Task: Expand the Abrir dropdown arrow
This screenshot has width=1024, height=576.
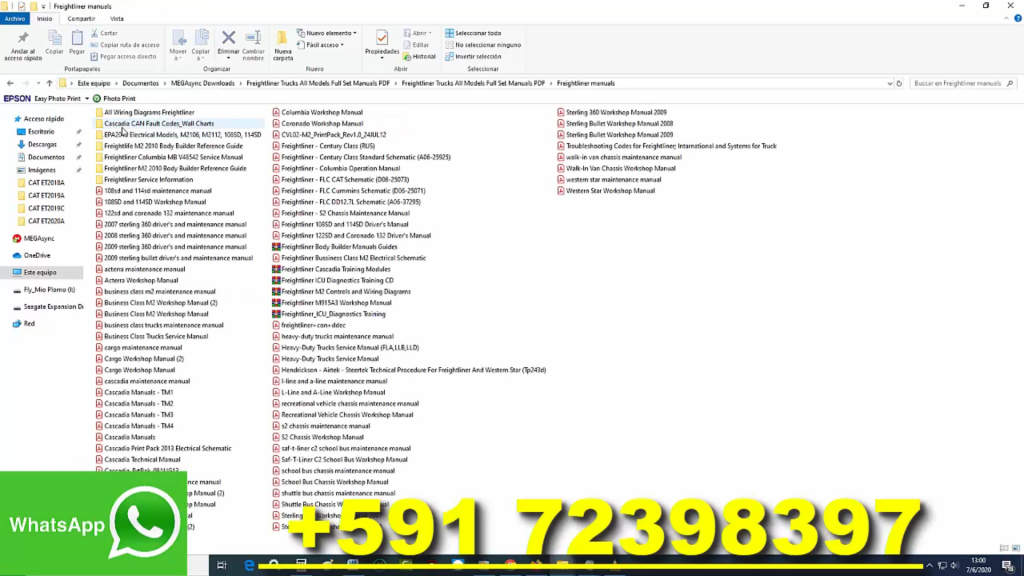Action: pos(430,33)
